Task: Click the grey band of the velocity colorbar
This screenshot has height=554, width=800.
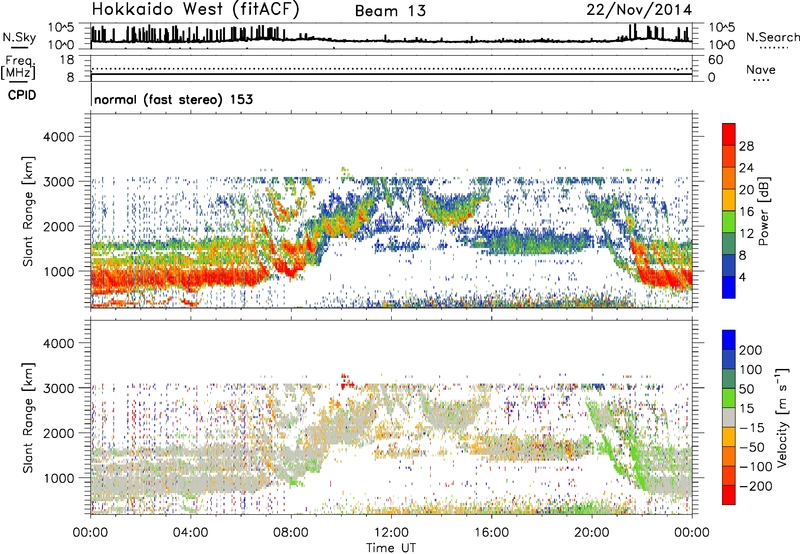Action: [x=729, y=417]
